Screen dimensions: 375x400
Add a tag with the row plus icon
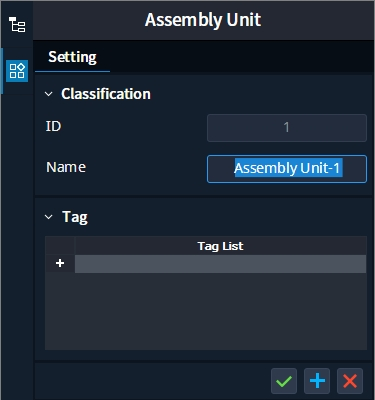click(x=60, y=263)
